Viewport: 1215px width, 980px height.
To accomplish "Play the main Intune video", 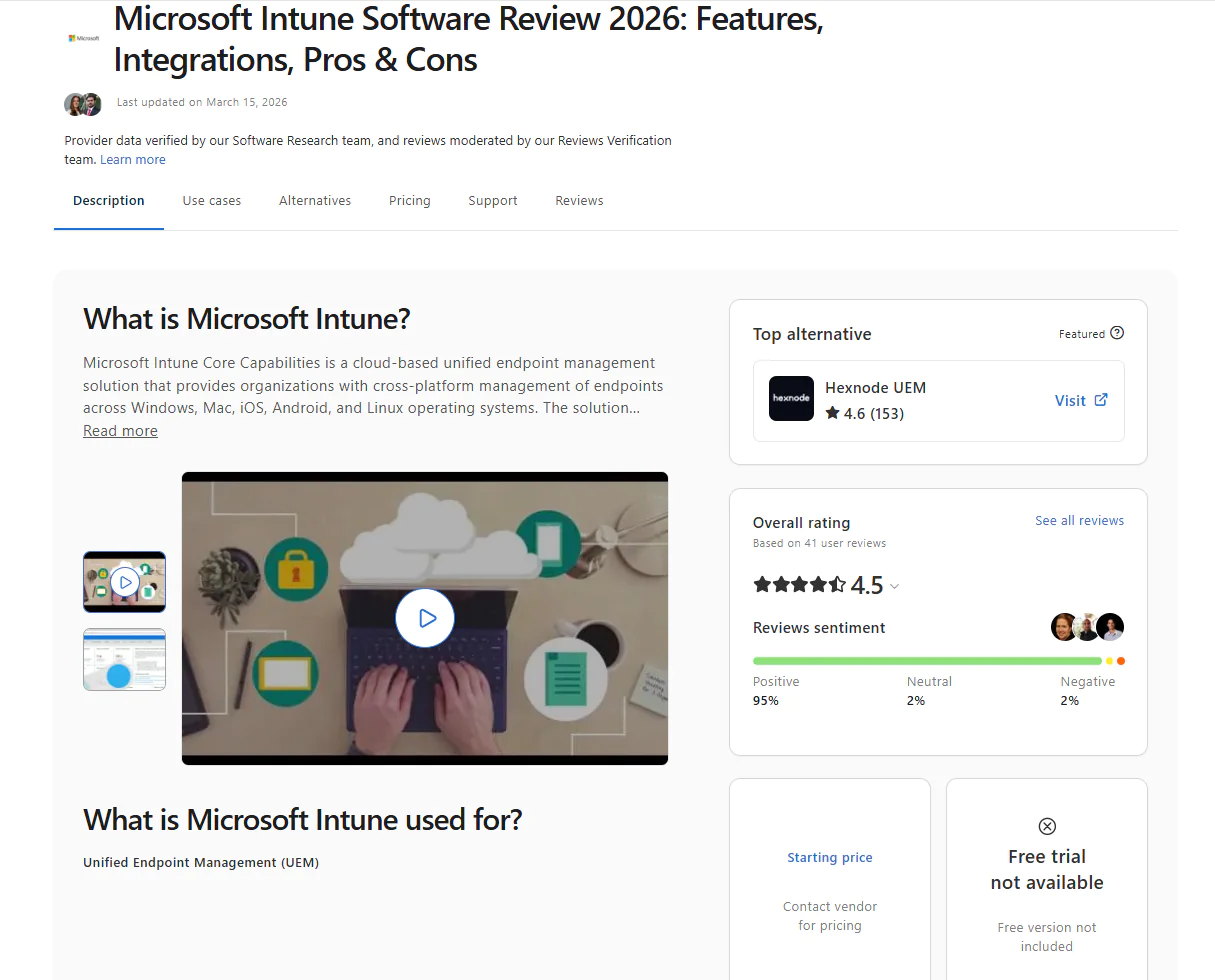I will pos(425,618).
